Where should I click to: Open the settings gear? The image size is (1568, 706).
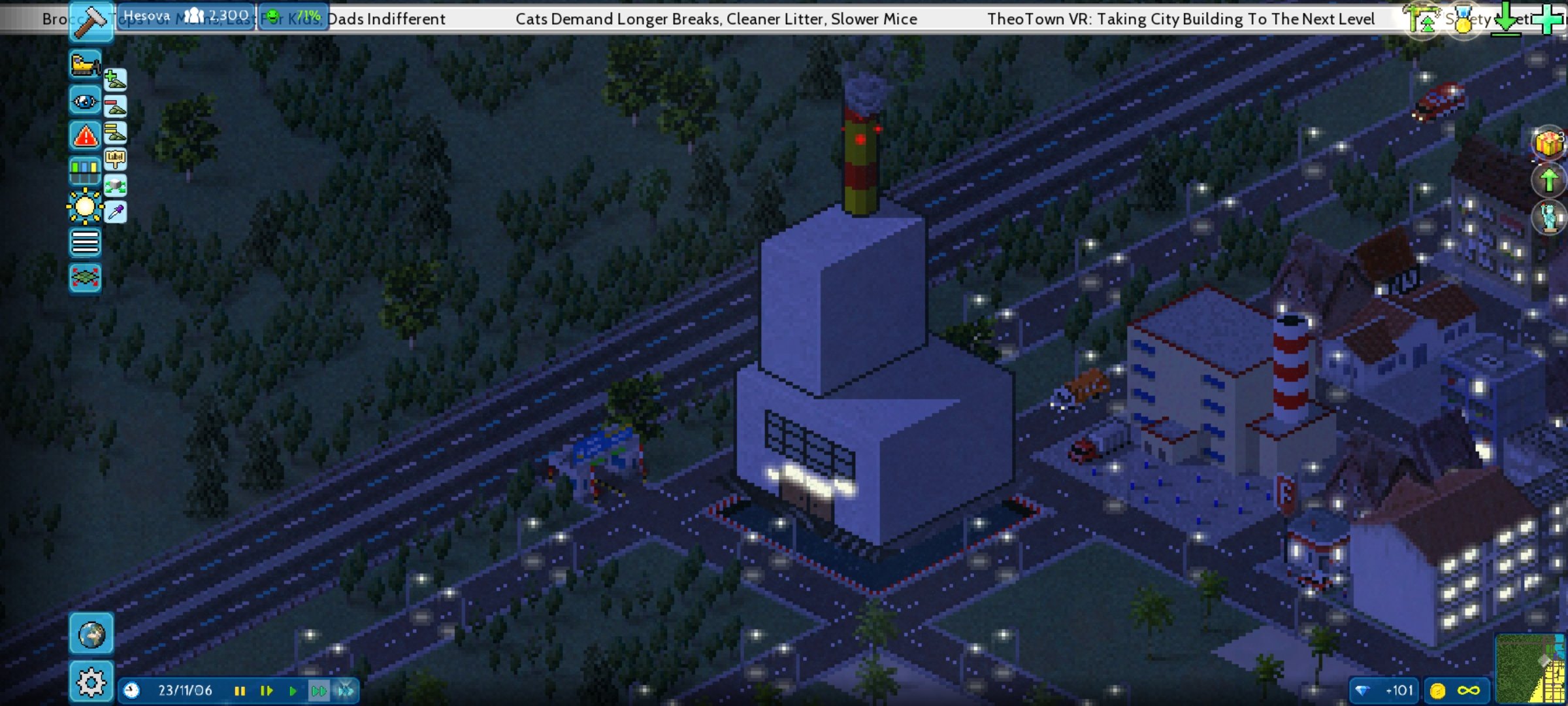91,682
